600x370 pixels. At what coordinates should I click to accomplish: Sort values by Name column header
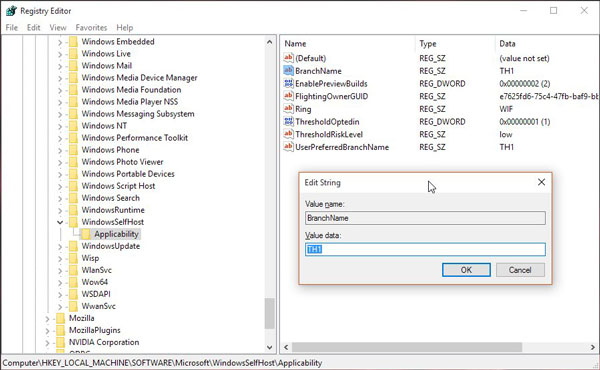(x=347, y=44)
